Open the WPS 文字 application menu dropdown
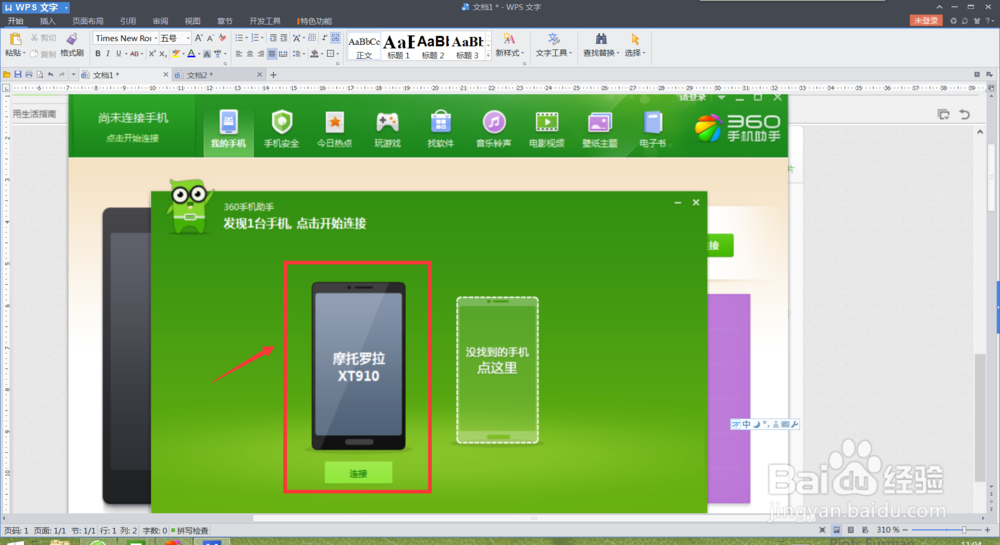This screenshot has height=545, width=1000. [x=66, y=7]
